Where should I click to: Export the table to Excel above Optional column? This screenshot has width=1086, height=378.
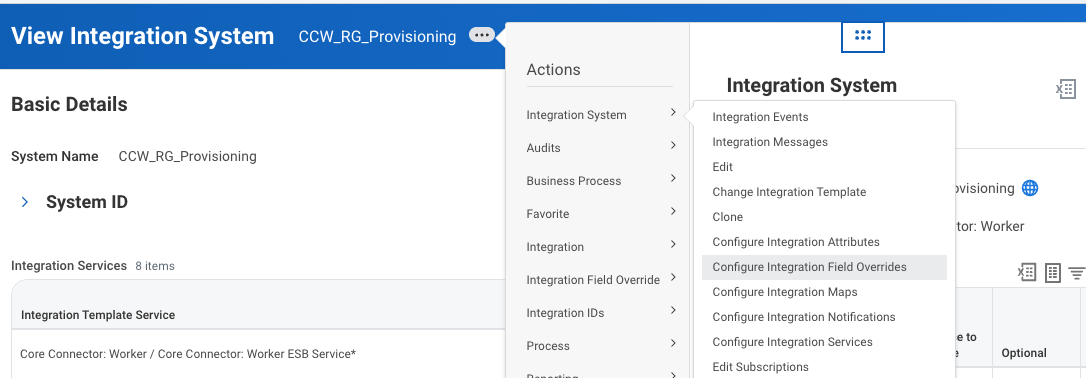click(x=1026, y=273)
